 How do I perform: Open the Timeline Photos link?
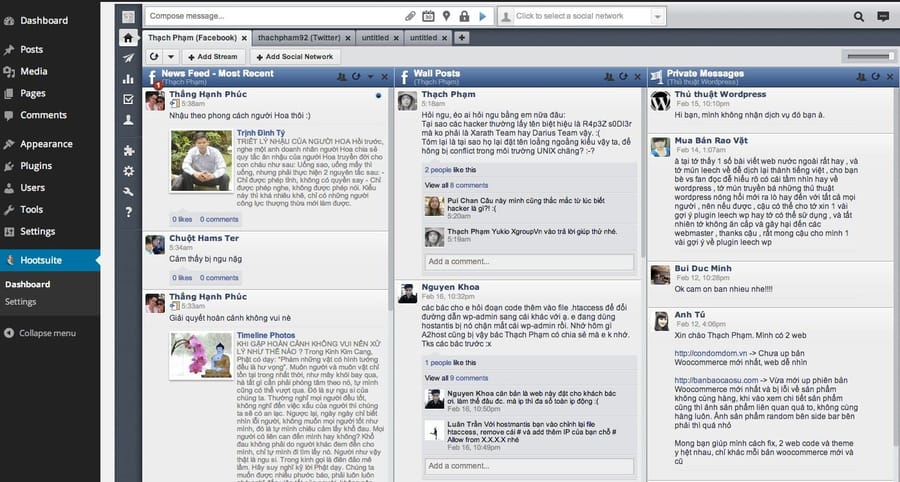coord(266,335)
